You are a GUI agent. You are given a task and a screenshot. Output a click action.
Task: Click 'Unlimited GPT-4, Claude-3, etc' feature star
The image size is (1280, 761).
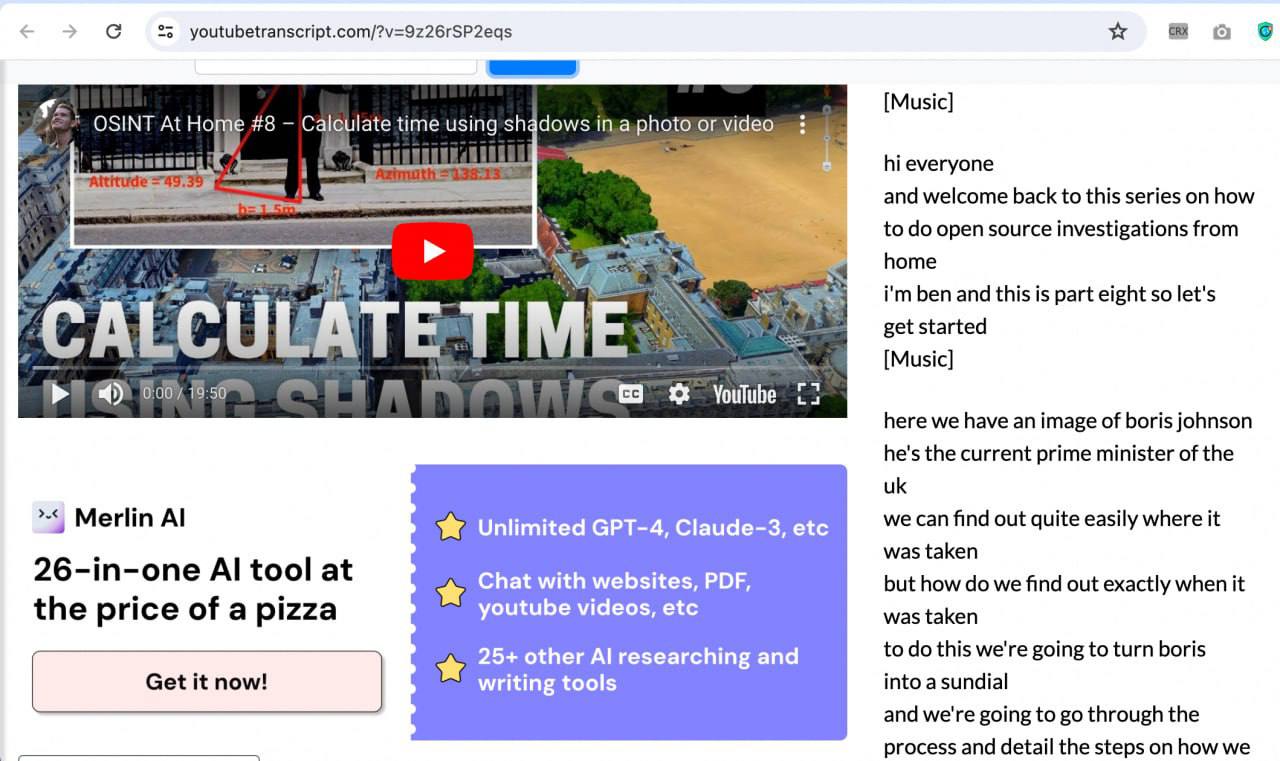click(x=451, y=527)
